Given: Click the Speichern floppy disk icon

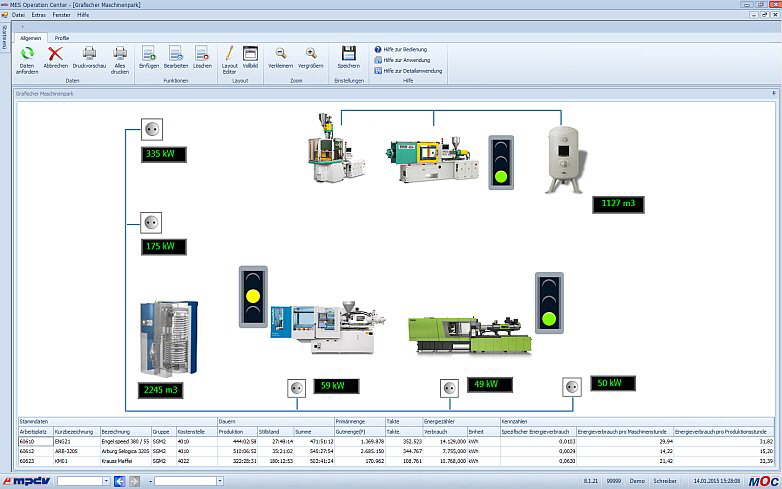Looking at the screenshot, I should pyautogui.click(x=349, y=53).
